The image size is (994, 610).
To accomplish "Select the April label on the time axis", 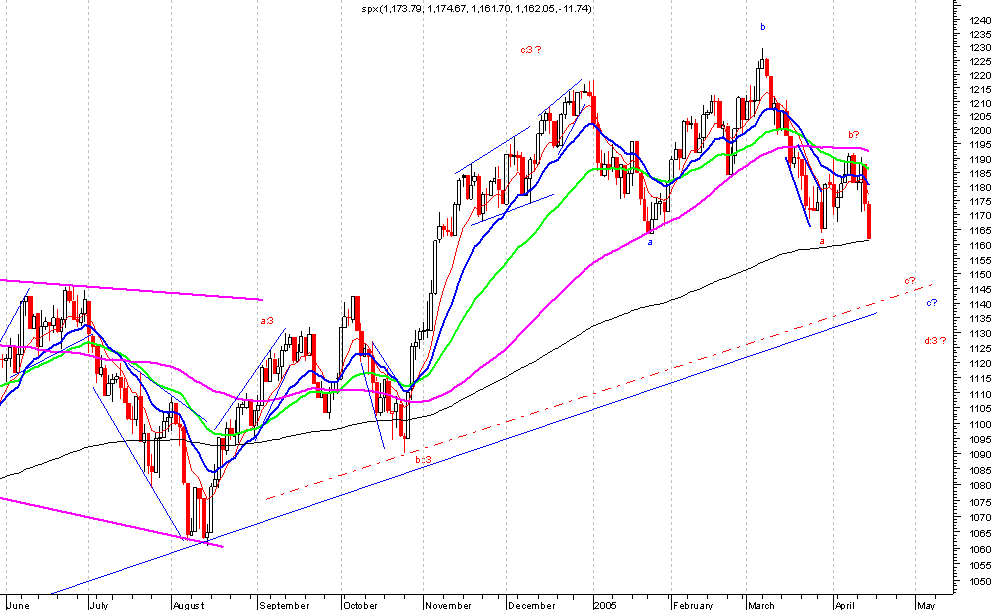I will click(844, 605).
